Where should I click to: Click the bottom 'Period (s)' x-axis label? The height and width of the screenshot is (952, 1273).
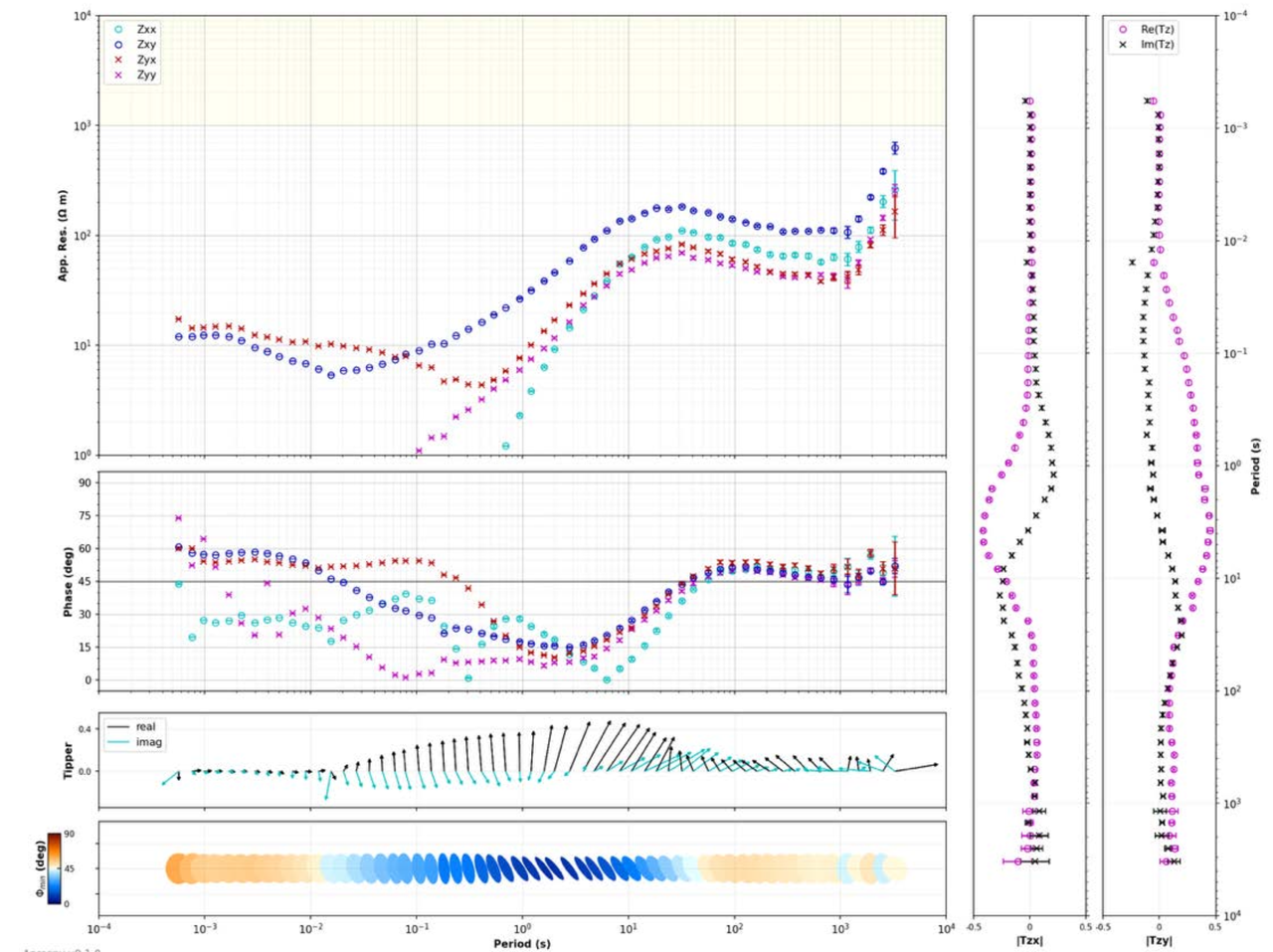(521, 943)
